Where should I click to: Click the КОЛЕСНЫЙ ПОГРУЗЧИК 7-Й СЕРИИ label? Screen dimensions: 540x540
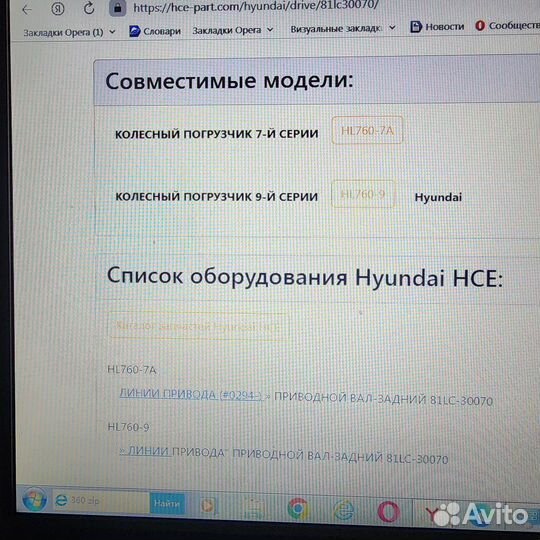coord(217,134)
